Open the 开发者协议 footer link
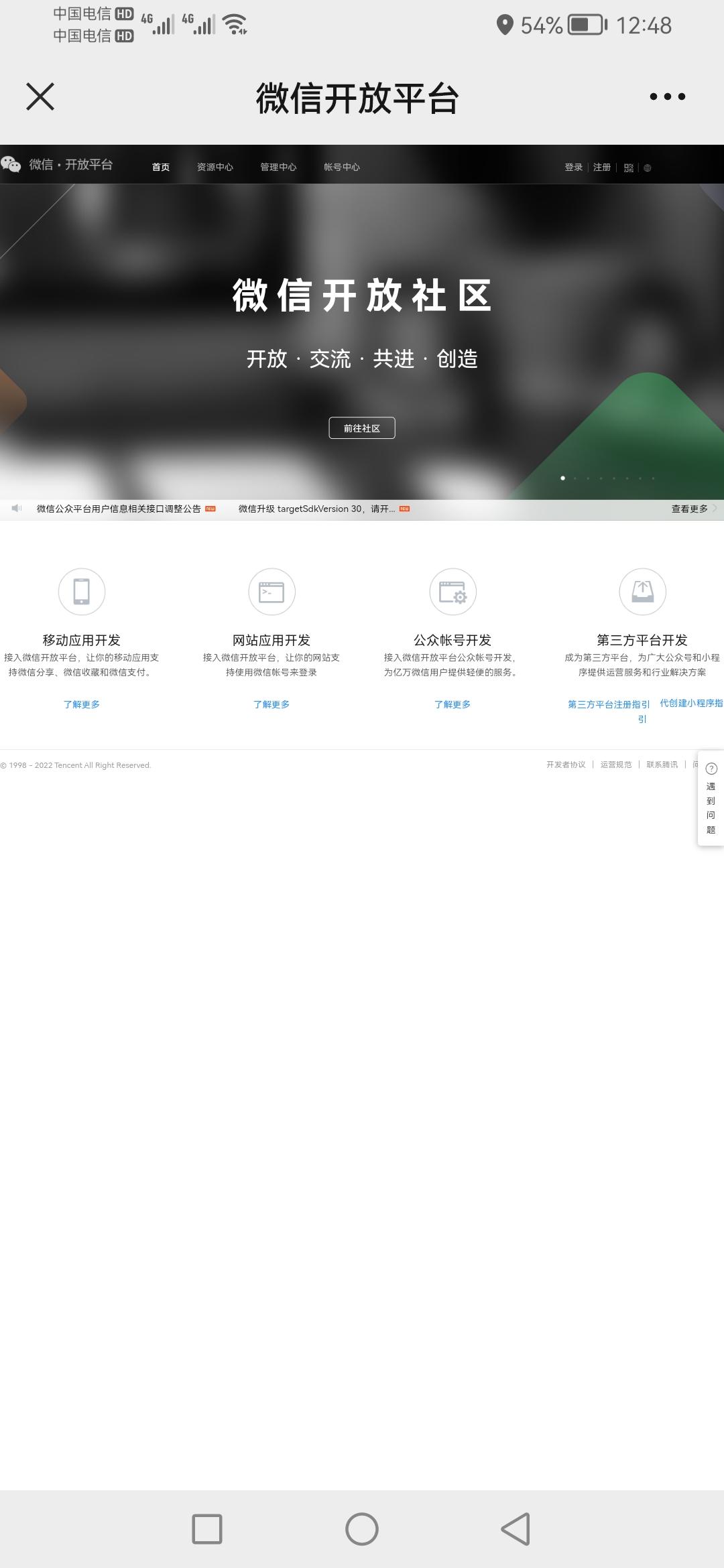 click(x=566, y=765)
